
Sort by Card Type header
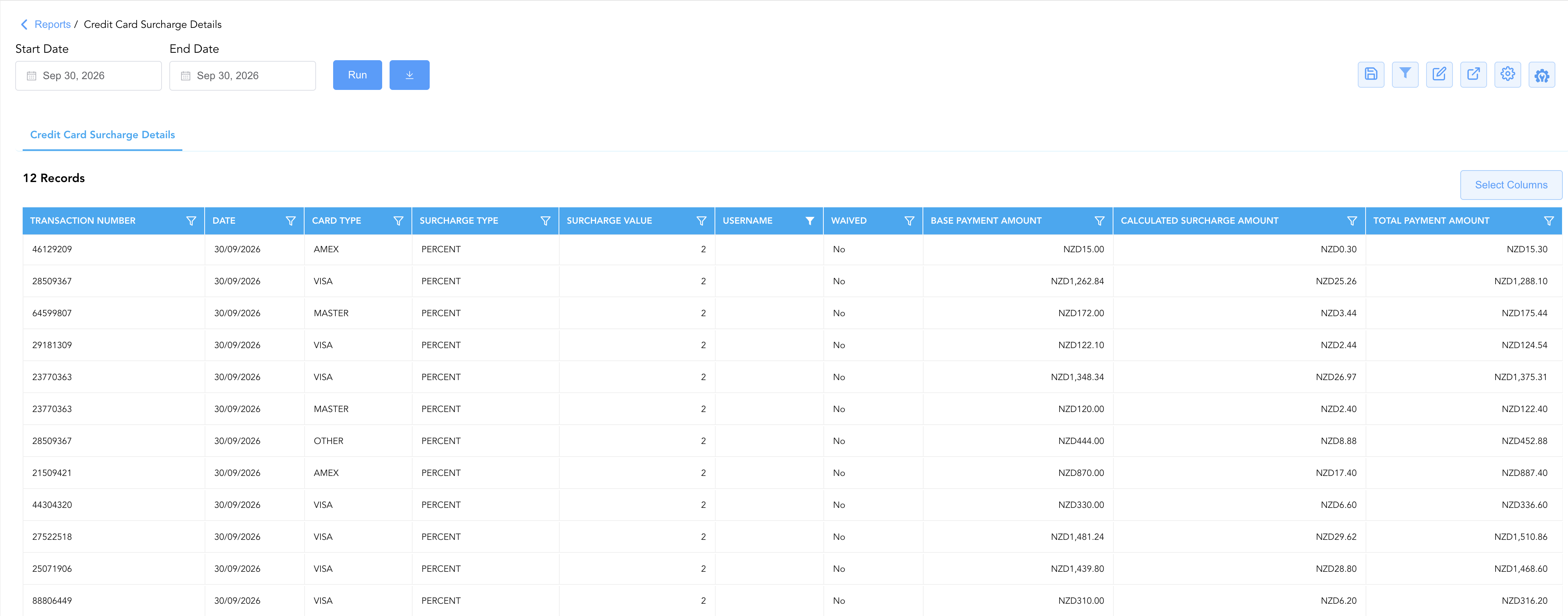coord(336,221)
